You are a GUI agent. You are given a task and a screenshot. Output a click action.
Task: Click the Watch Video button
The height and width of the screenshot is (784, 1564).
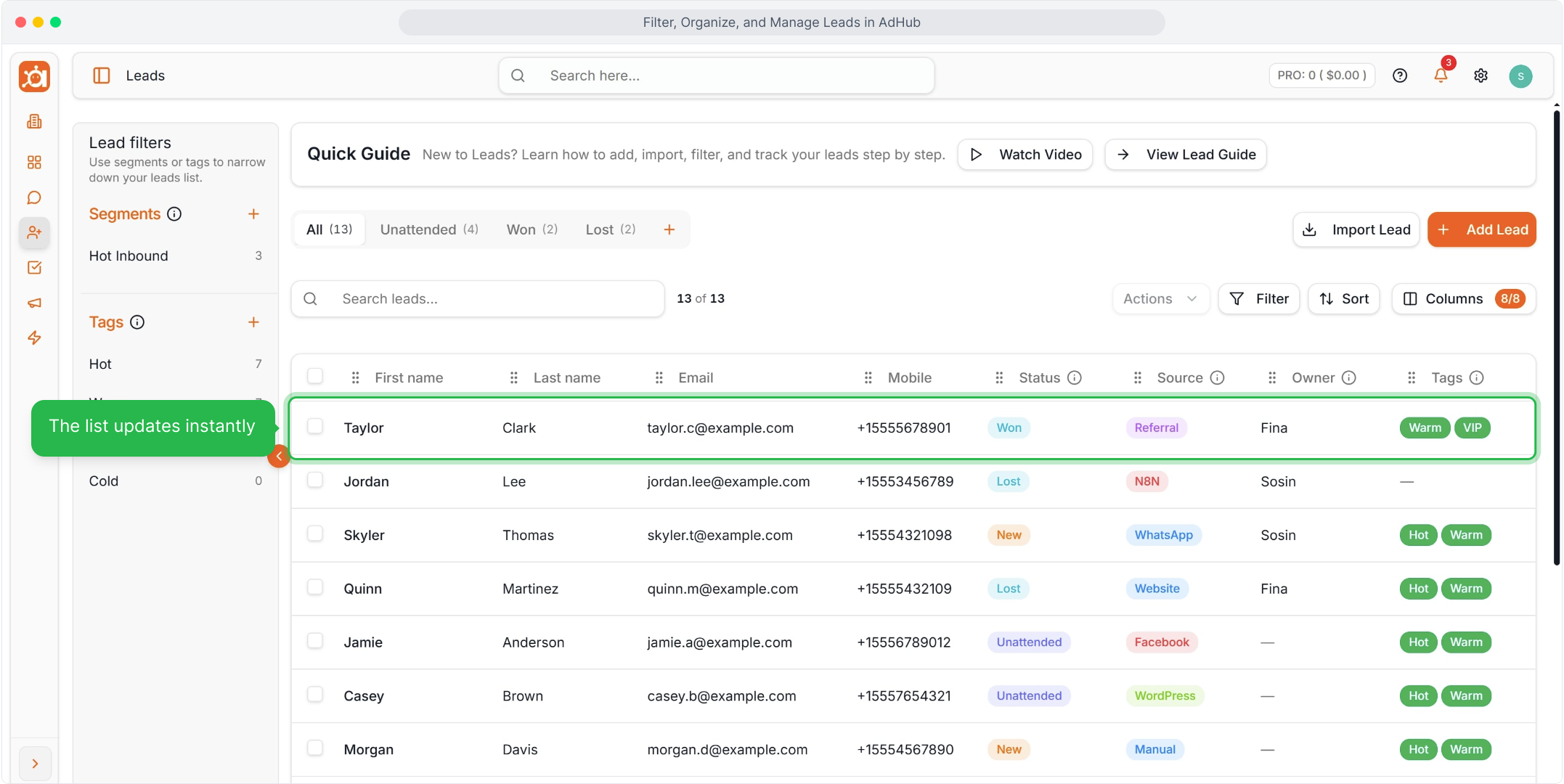[1025, 155]
